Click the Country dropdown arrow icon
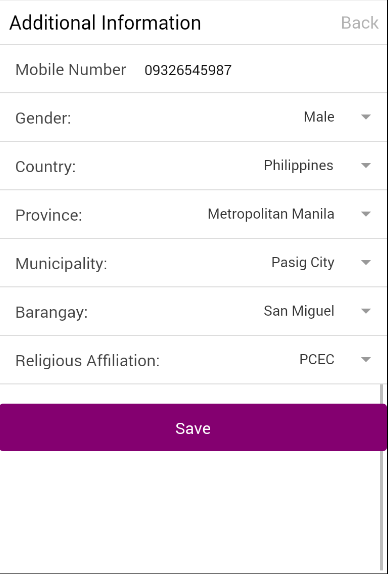The width and height of the screenshot is (388, 574). coord(366,165)
